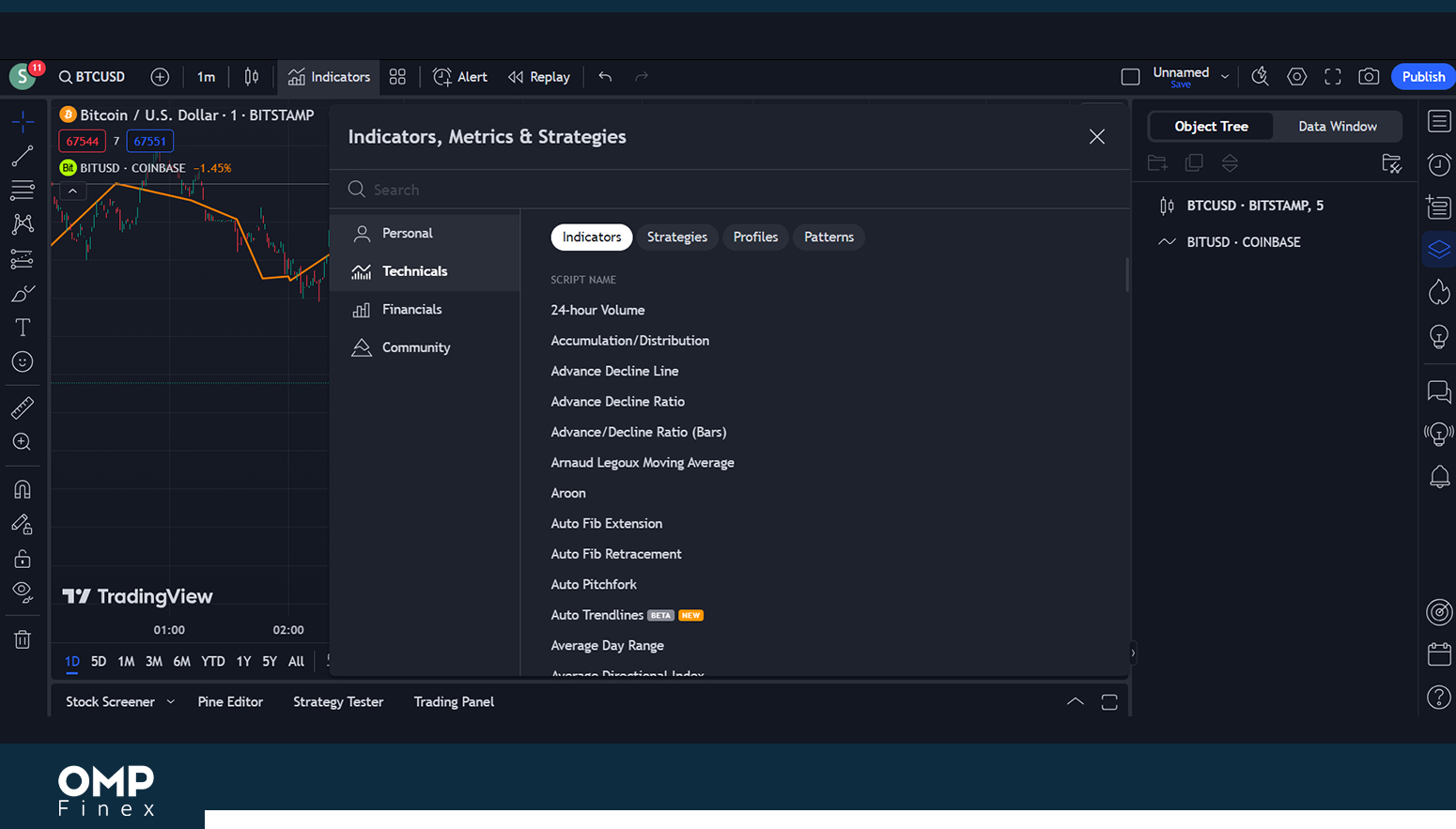Collapse the chart legend with chevron
The image size is (1456, 829).
pyautogui.click(x=72, y=191)
